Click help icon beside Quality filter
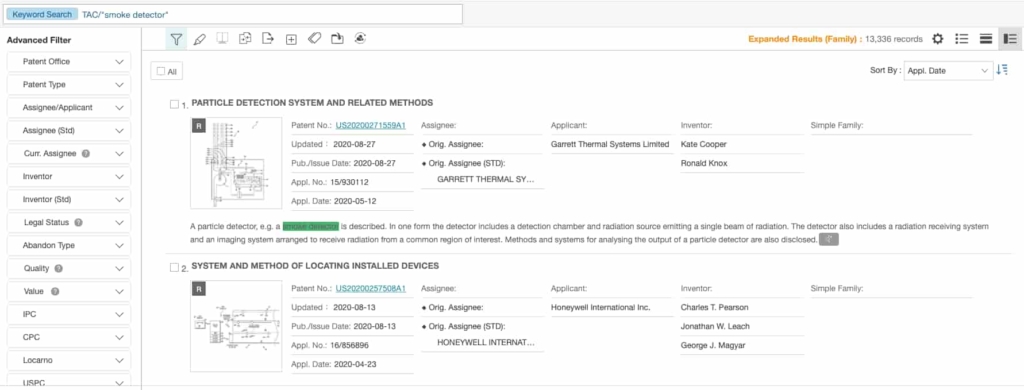1024x390 pixels. [58, 268]
